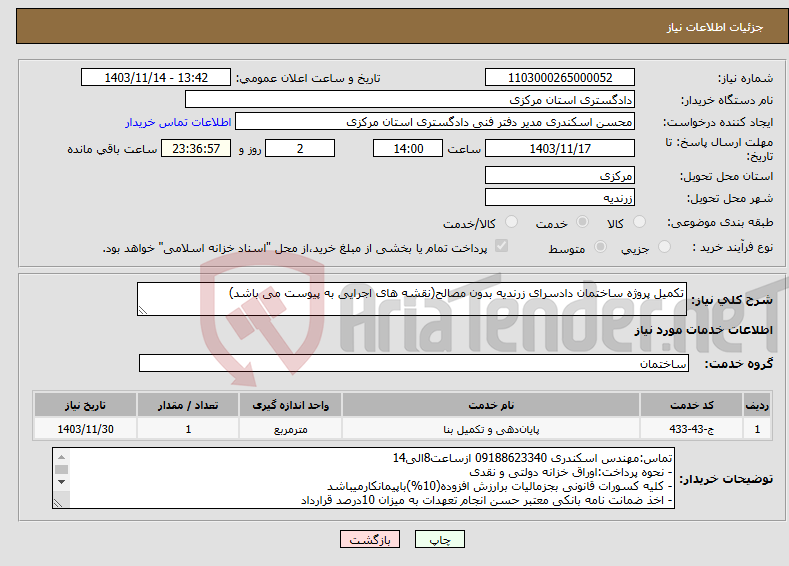Click service name پایان‌دهی و تکمیل بنا

pyautogui.click(x=491, y=429)
